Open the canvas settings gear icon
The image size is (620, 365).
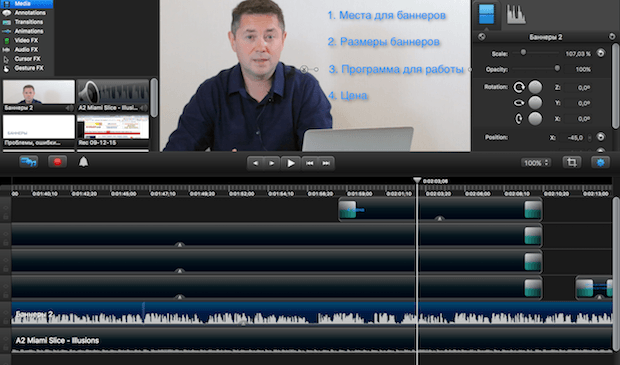pos(600,163)
